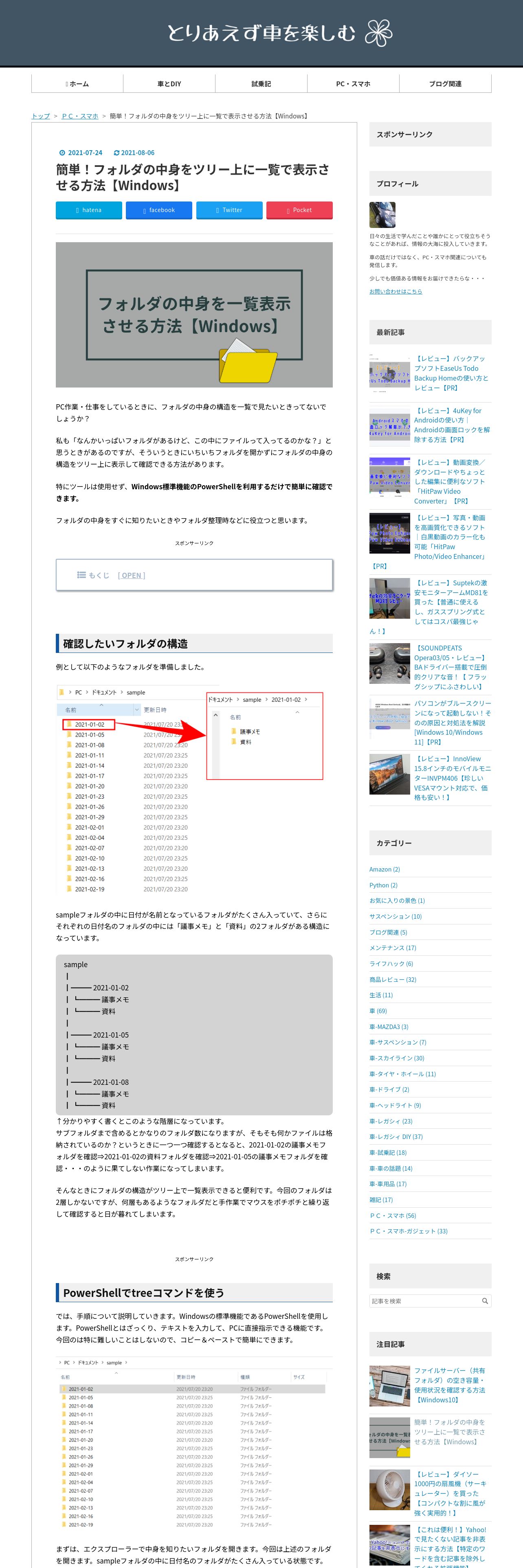Viewport: 523px width, 1568px height.
Task: Select the 車-タイヤ・ホイール (11) category
Action: [402, 1074]
